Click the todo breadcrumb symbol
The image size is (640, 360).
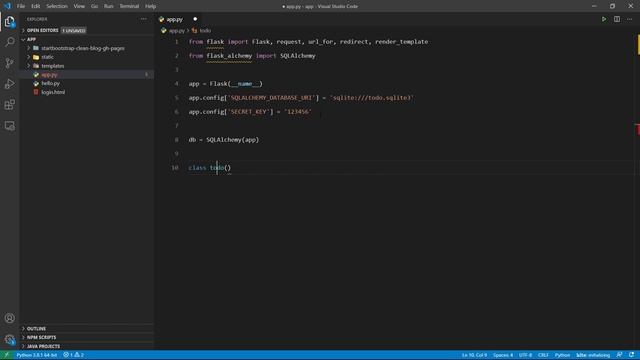pyautogui.click(x=205, y=31)
